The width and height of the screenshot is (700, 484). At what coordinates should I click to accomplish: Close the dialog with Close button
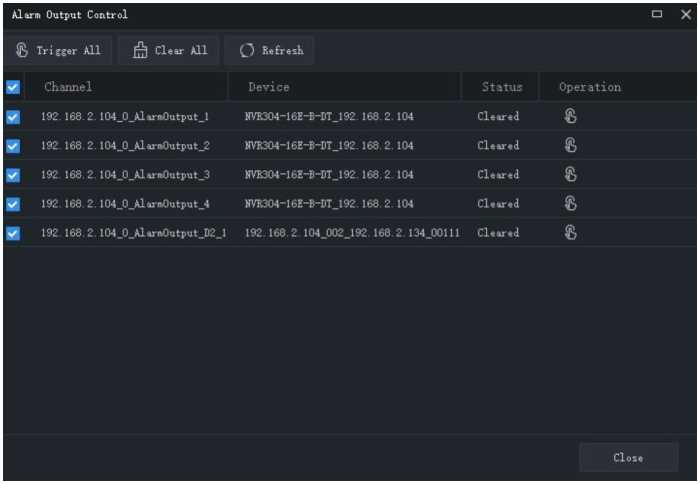628,457
